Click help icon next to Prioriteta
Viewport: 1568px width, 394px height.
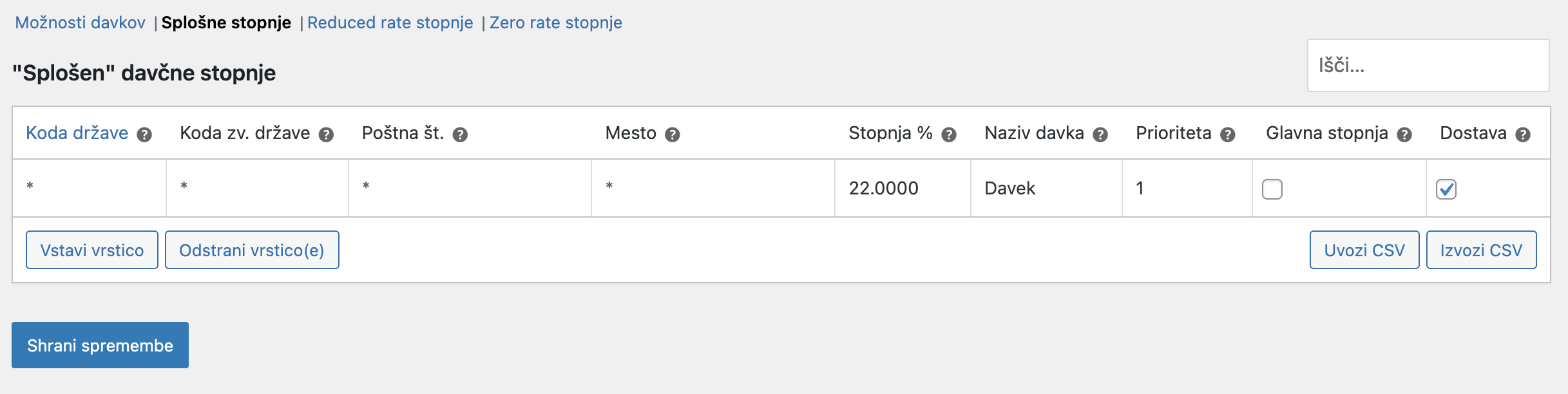1228,135
